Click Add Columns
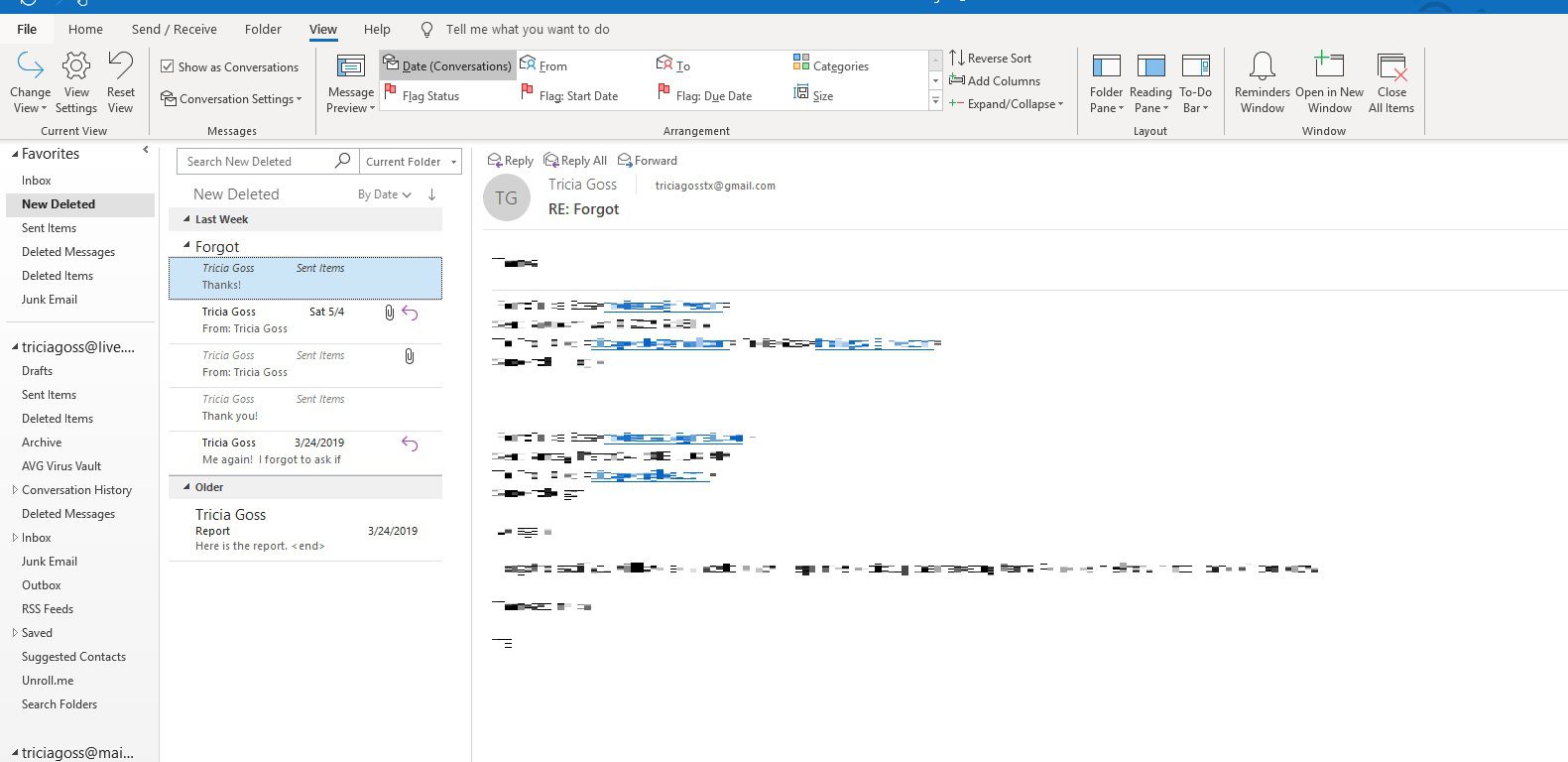 tap(995, 81)
